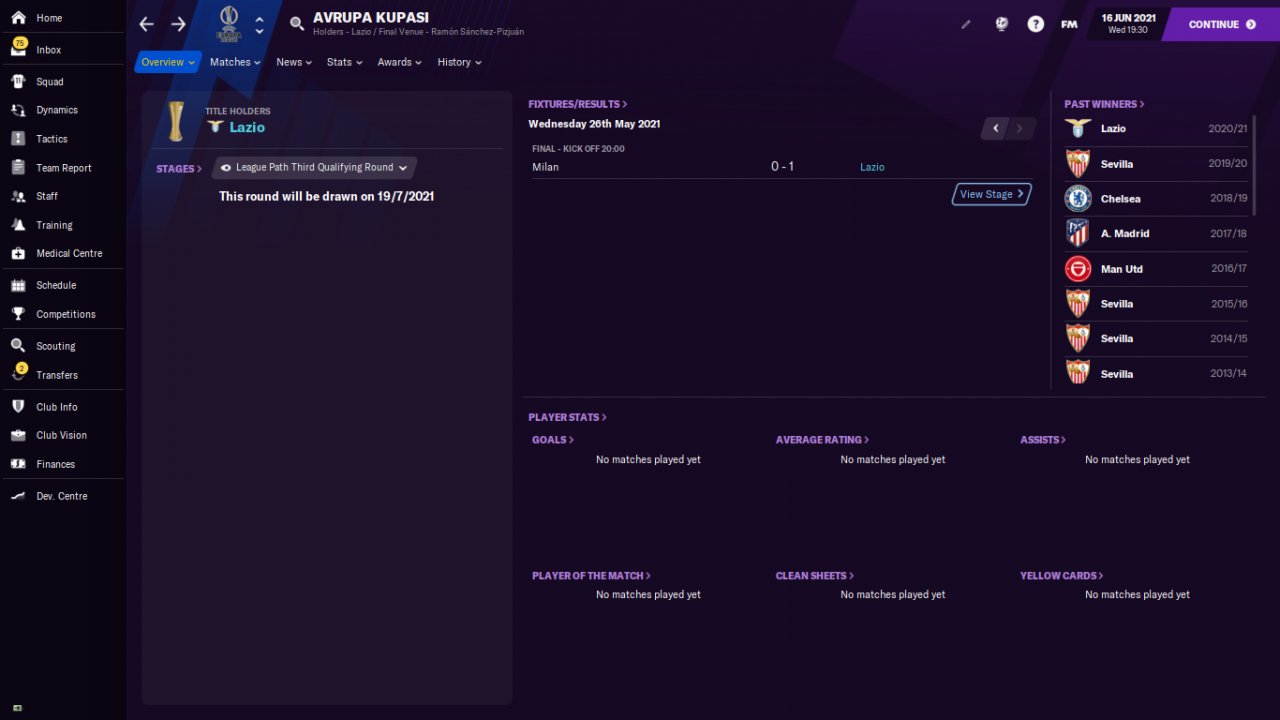
Task: Switch to next competition with down chevron
Action: [260, 31]
